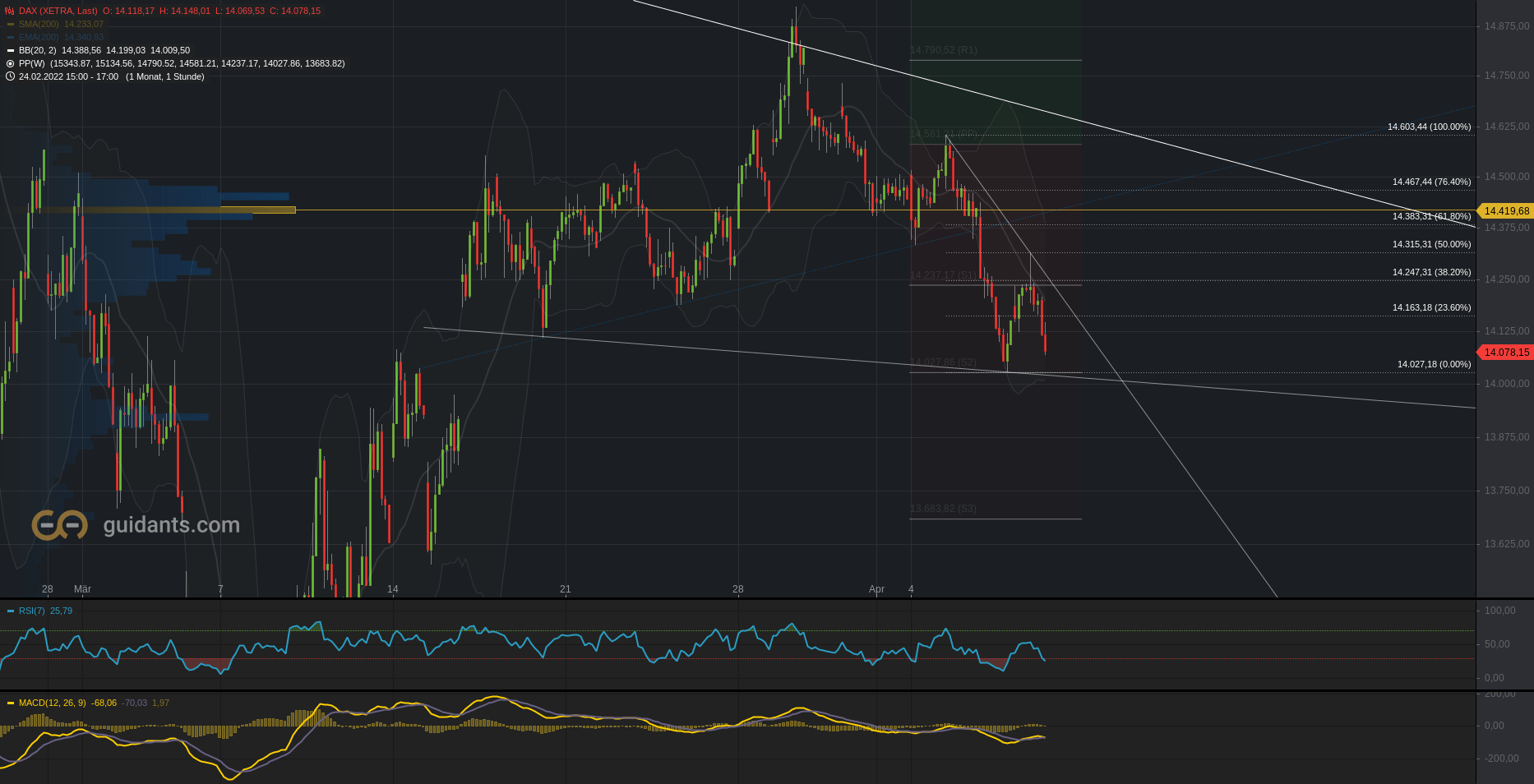
Task: Select the RSI(7) panel label
Action: [32, 611]
